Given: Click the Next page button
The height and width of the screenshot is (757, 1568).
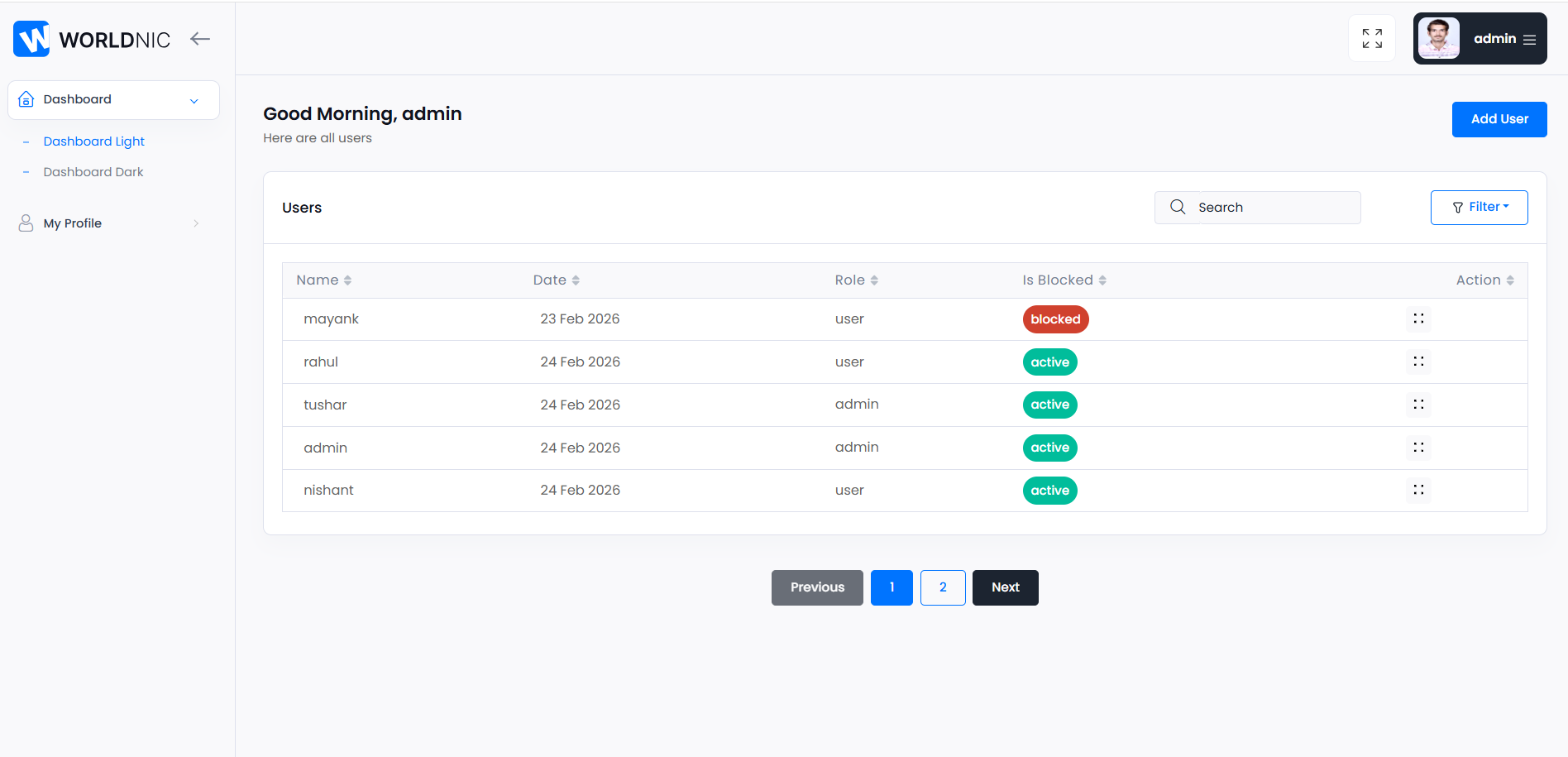Looking at the screenshot, I should (x=1006, y=587).
